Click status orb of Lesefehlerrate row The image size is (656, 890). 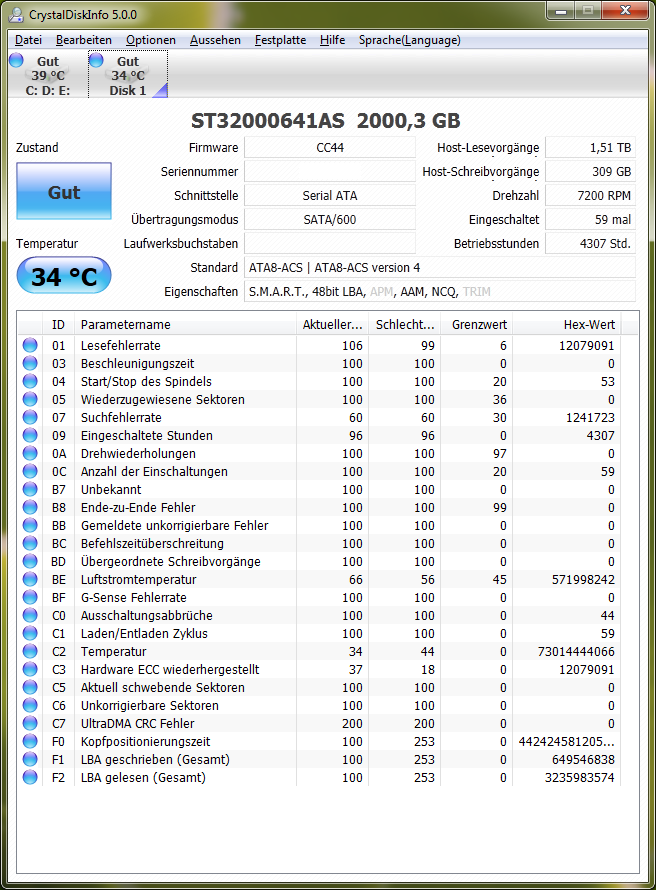(x=30, y=345)
